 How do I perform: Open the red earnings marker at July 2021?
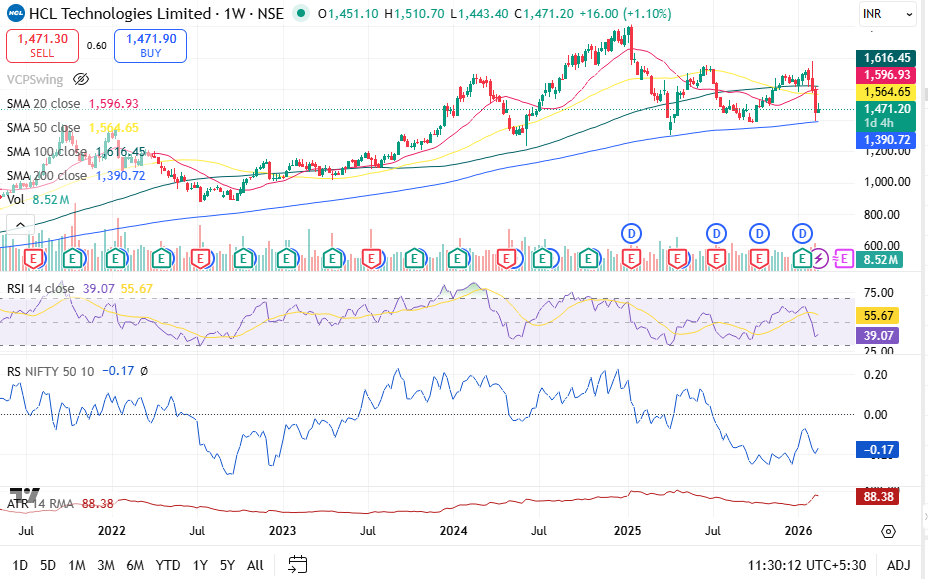pyautogui.click(x=34, y=259)
